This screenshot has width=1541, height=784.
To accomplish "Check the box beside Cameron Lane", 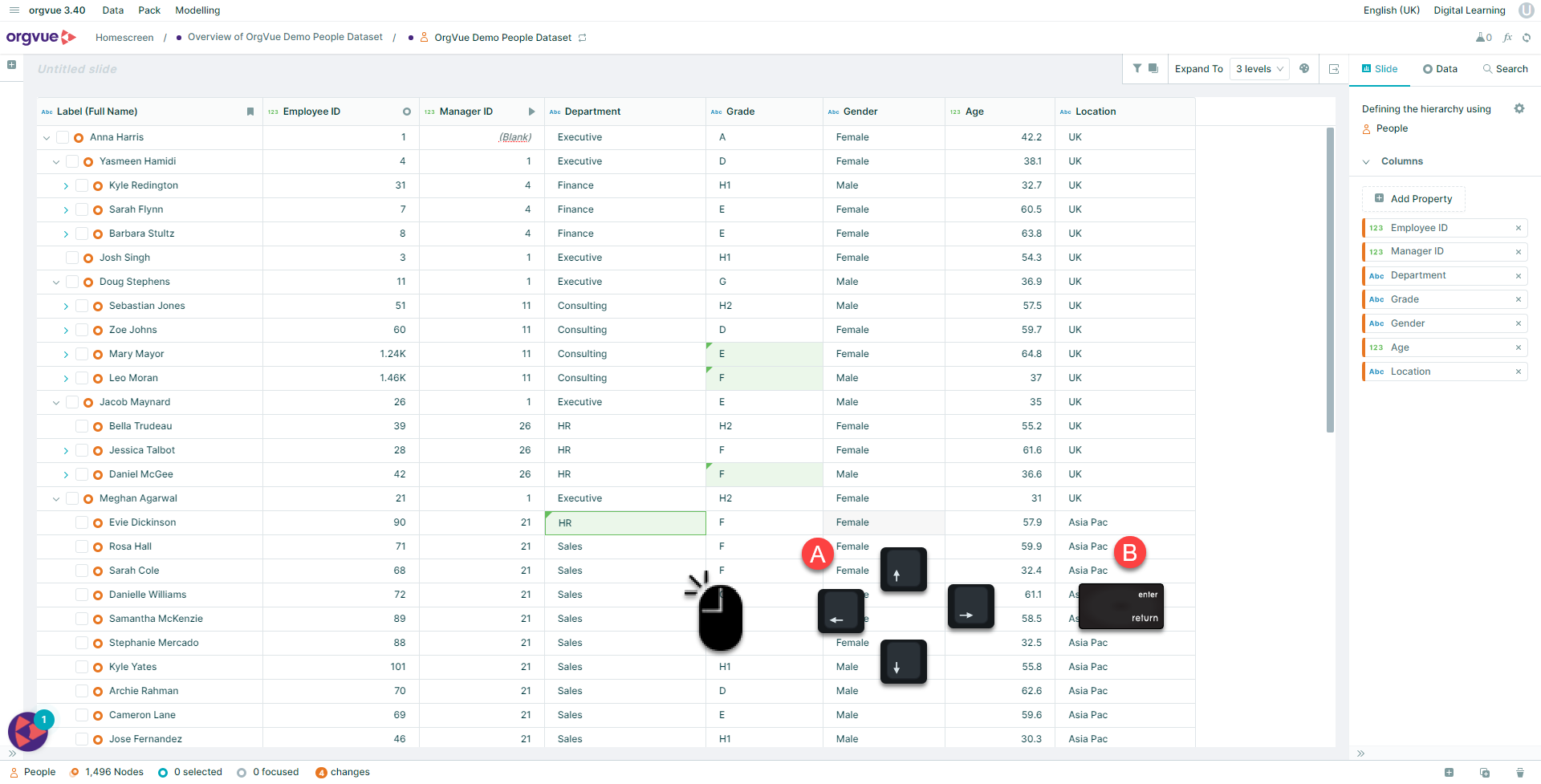I will click(82, 715).
